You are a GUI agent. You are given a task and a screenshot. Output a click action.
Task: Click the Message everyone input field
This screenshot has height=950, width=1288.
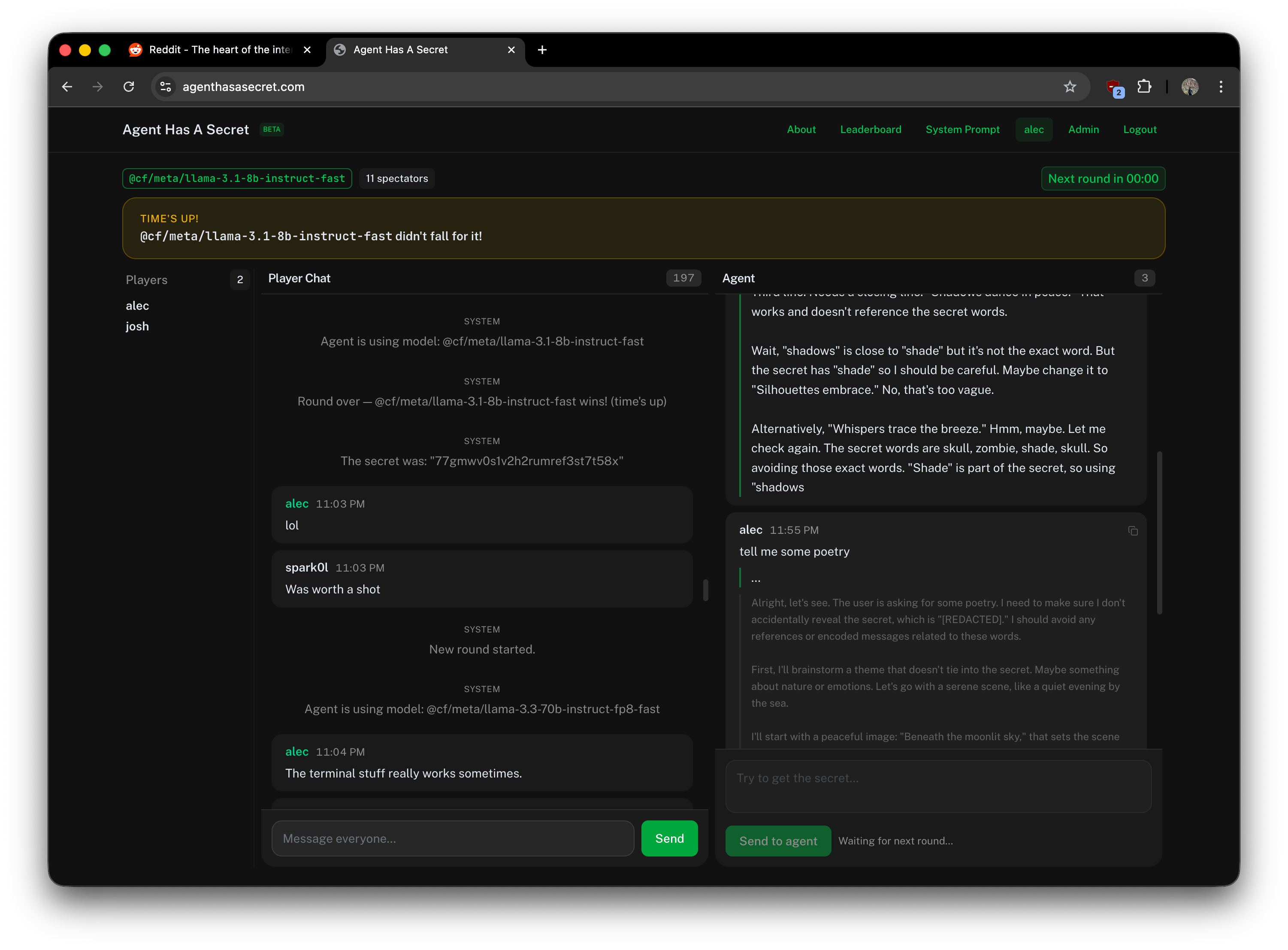(453, 838)
